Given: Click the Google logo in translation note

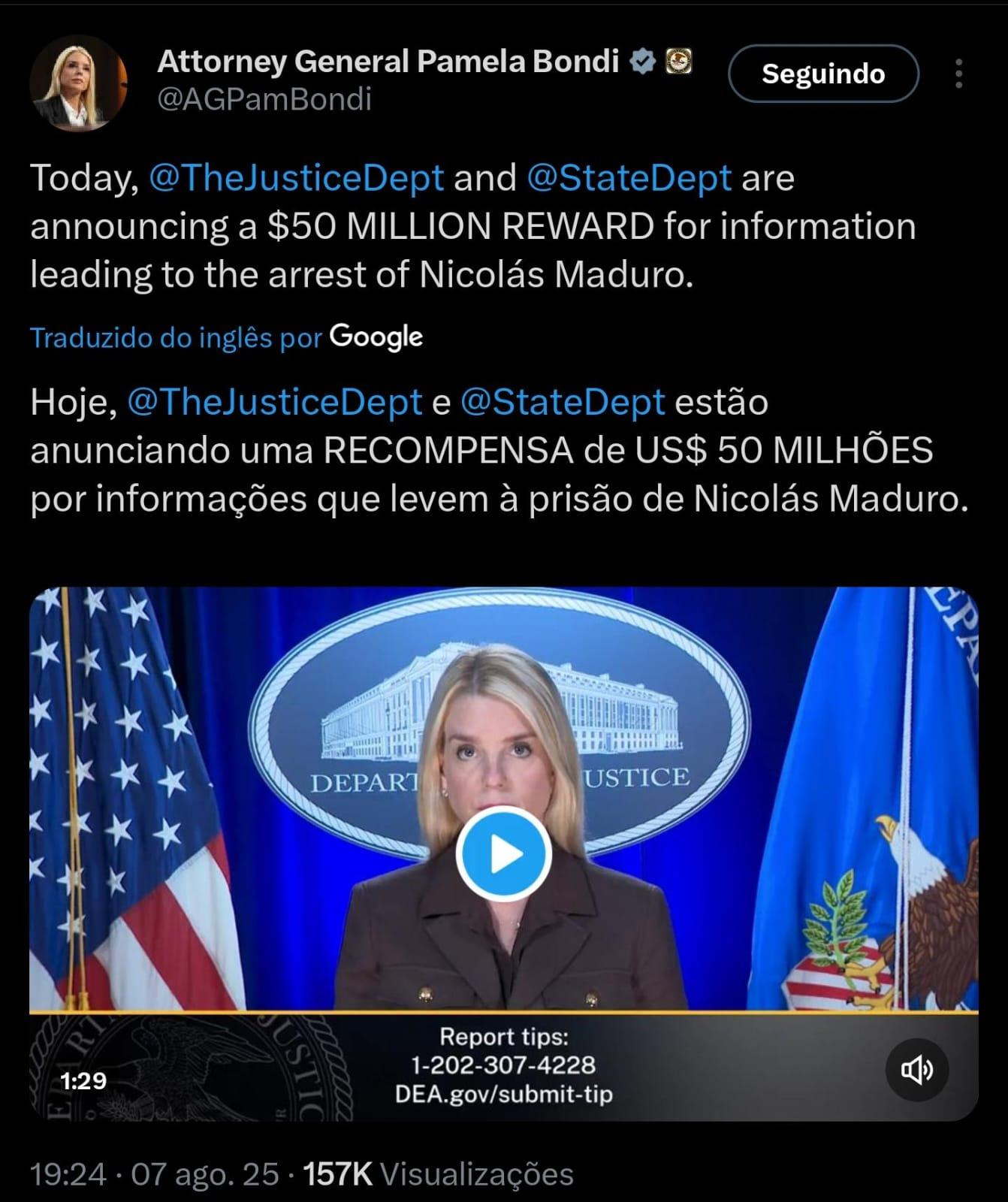Looking at the screenshot, I should tap(376, 337).
